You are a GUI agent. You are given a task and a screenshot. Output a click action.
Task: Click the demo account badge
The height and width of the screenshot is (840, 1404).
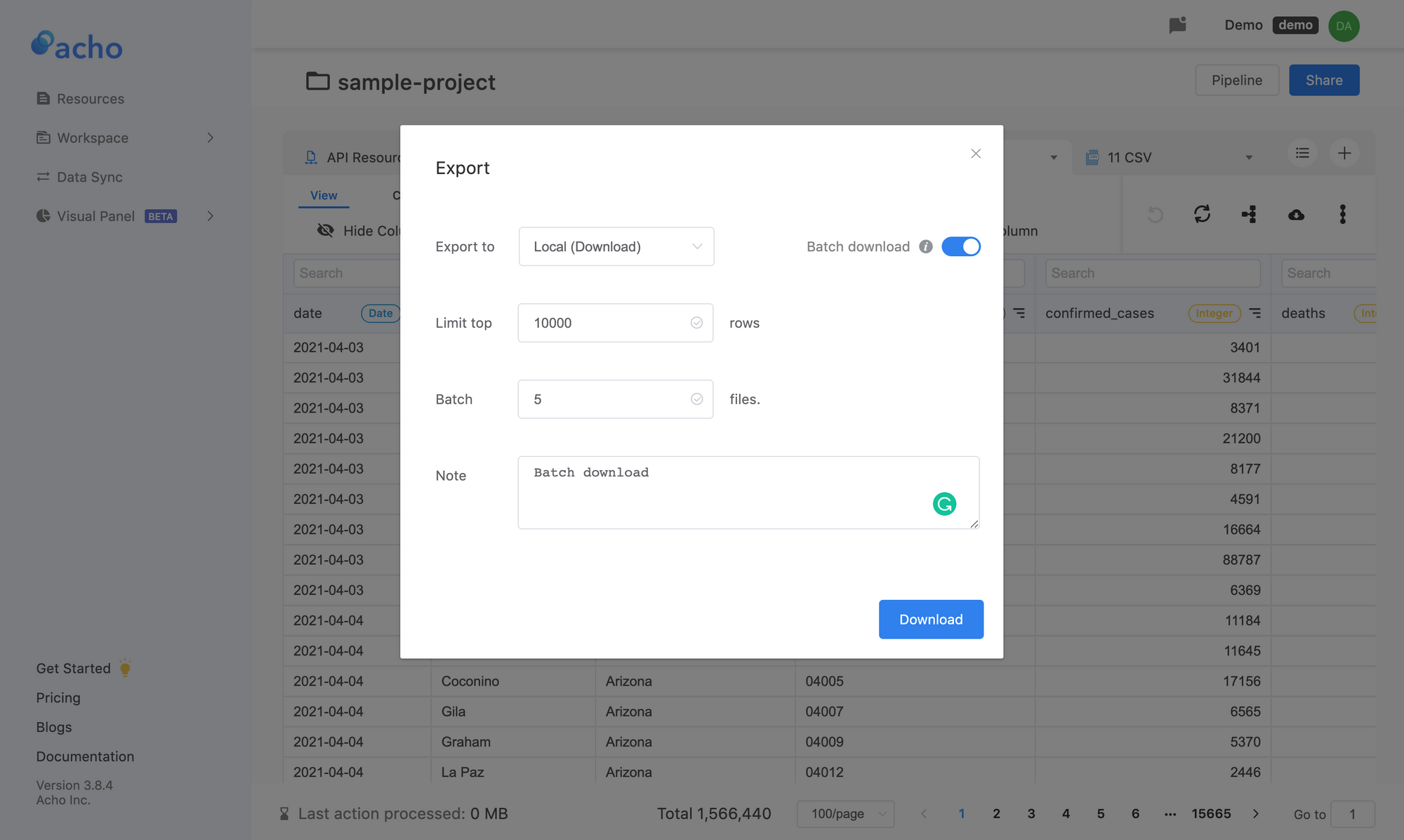click(x=1295, y=25)
